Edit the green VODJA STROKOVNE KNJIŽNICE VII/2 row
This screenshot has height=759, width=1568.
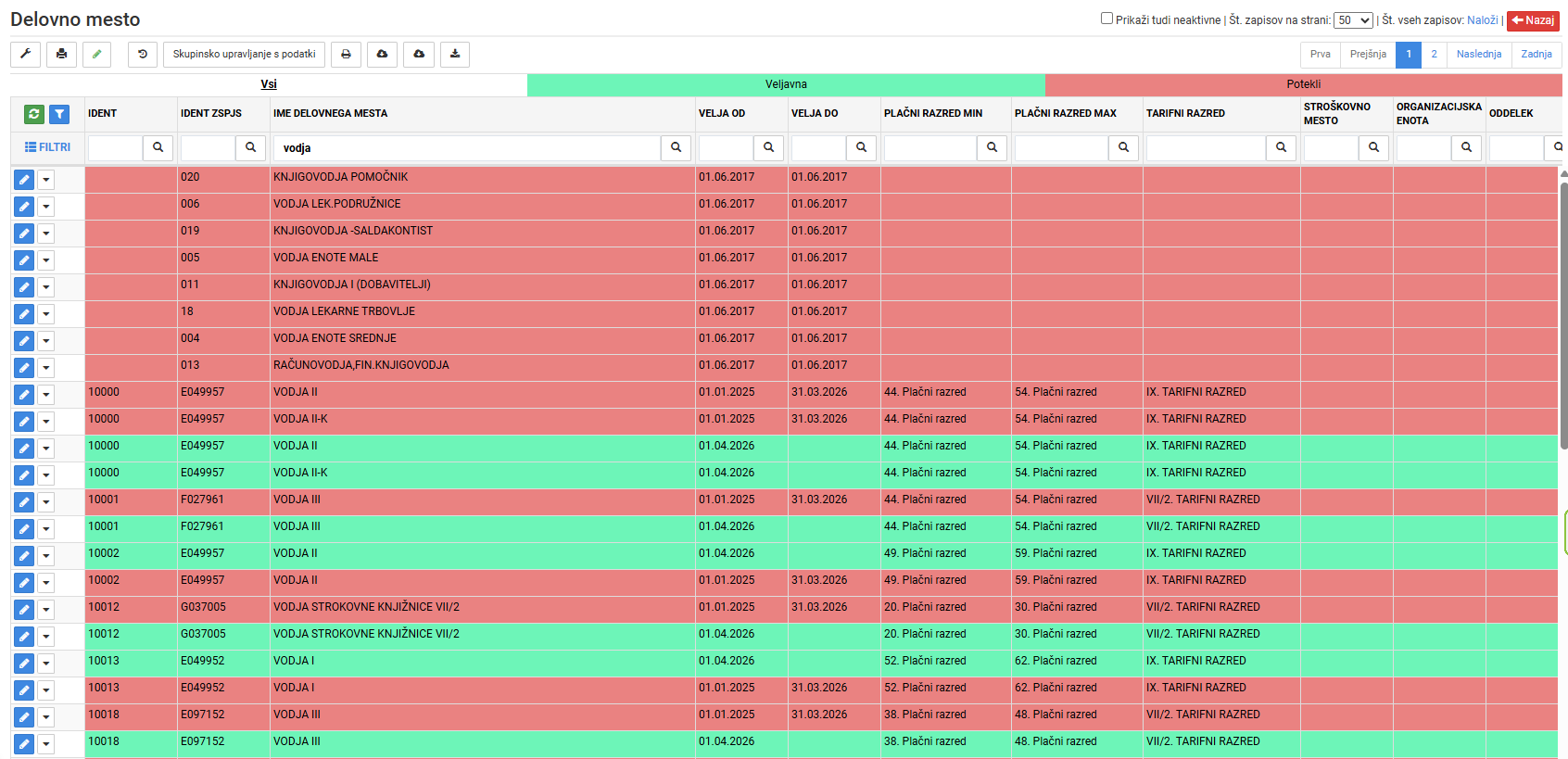point(24,637)
